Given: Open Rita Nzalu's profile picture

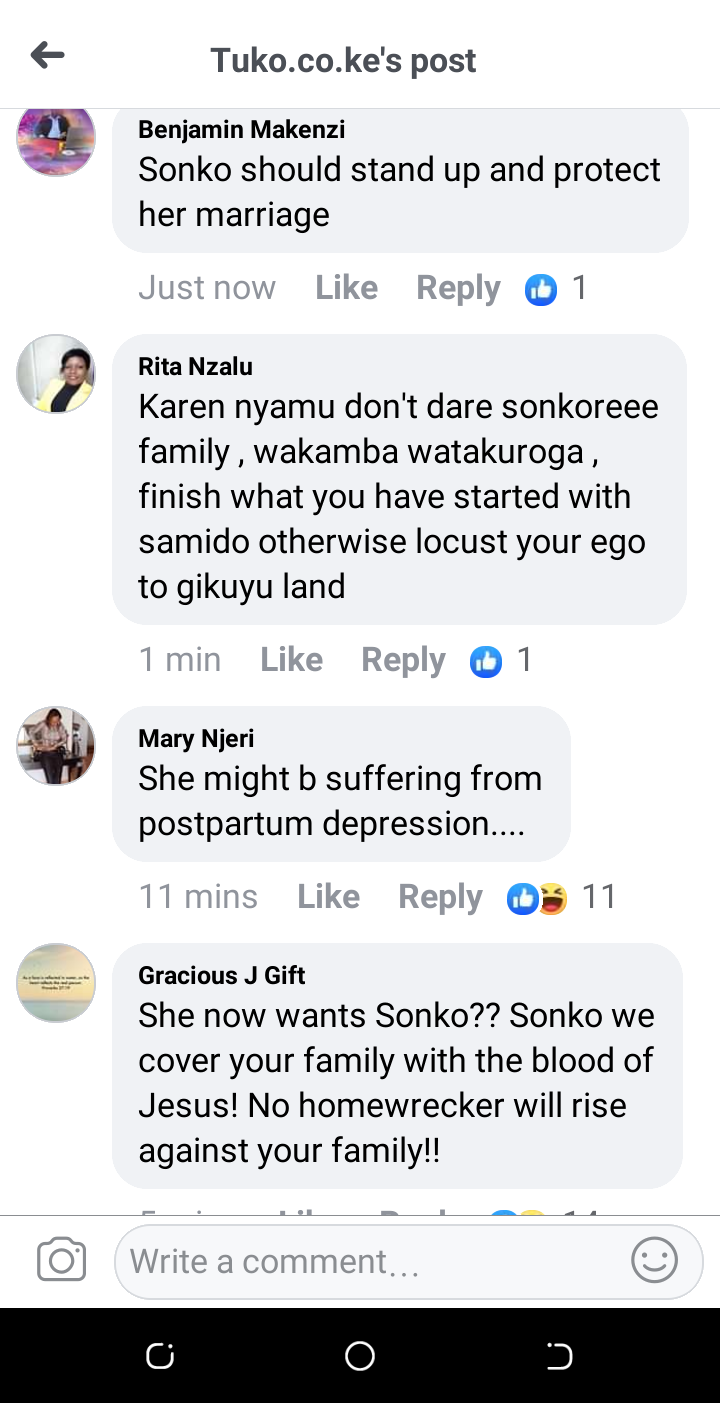Looking at the screenshot, I should point(56,374).
